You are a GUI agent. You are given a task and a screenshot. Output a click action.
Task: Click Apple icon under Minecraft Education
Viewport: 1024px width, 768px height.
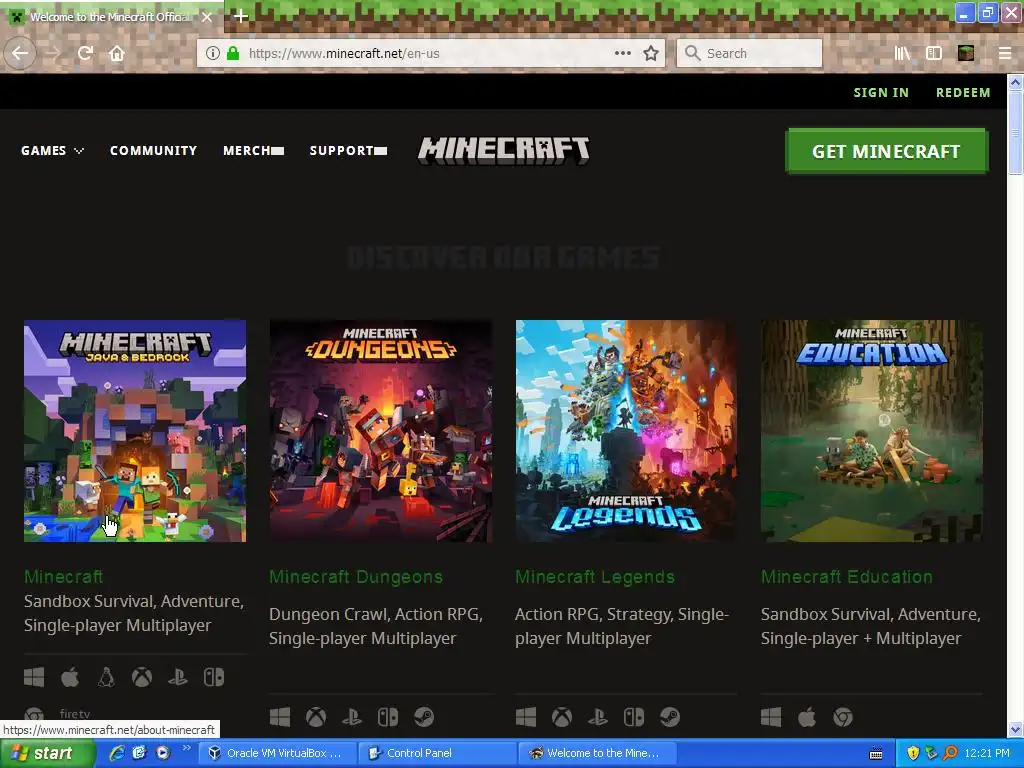pyautogui.click(x=807, y=717)
